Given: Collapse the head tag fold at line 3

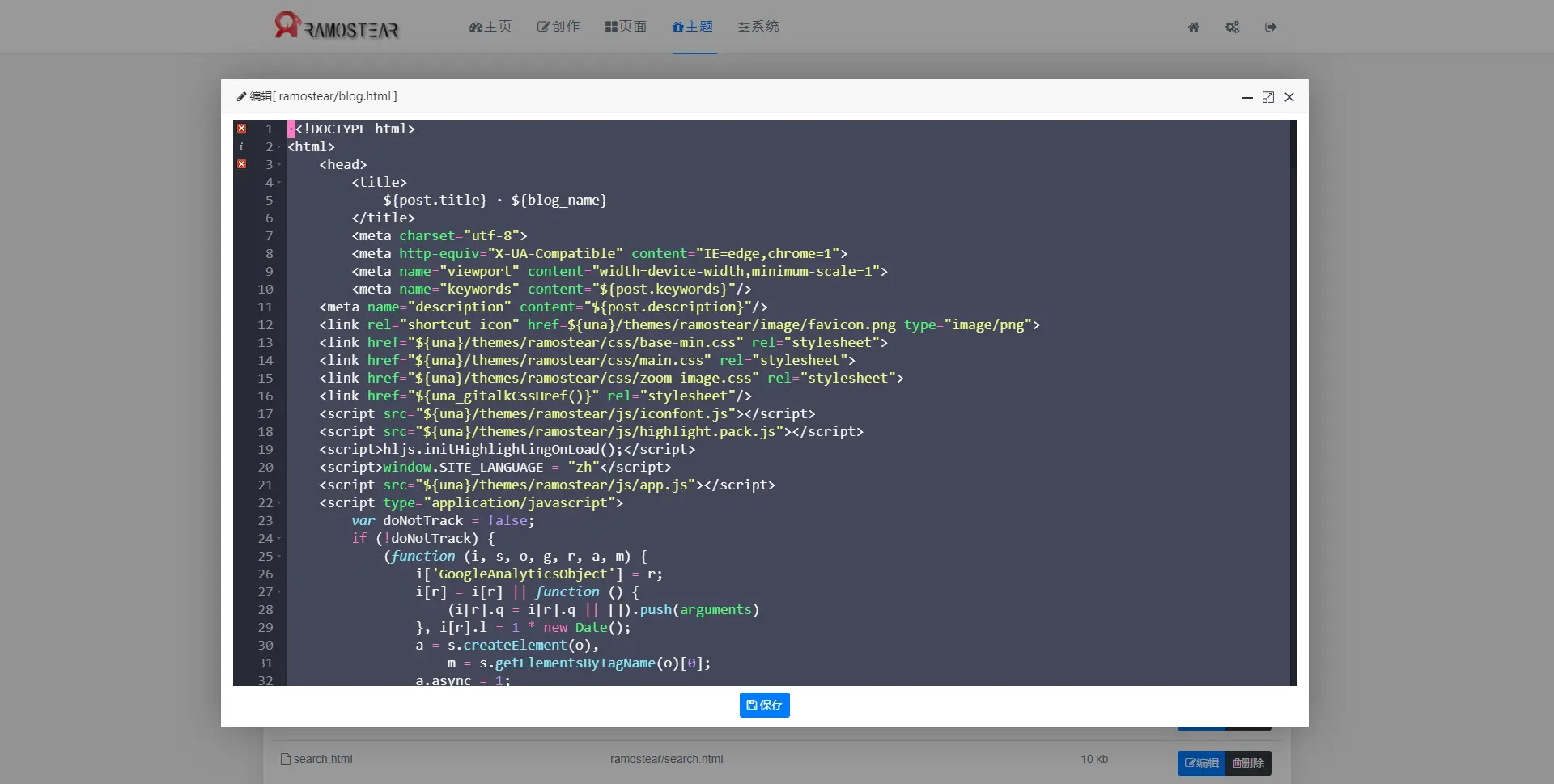Looking at the screenshot, I should 279,165.
